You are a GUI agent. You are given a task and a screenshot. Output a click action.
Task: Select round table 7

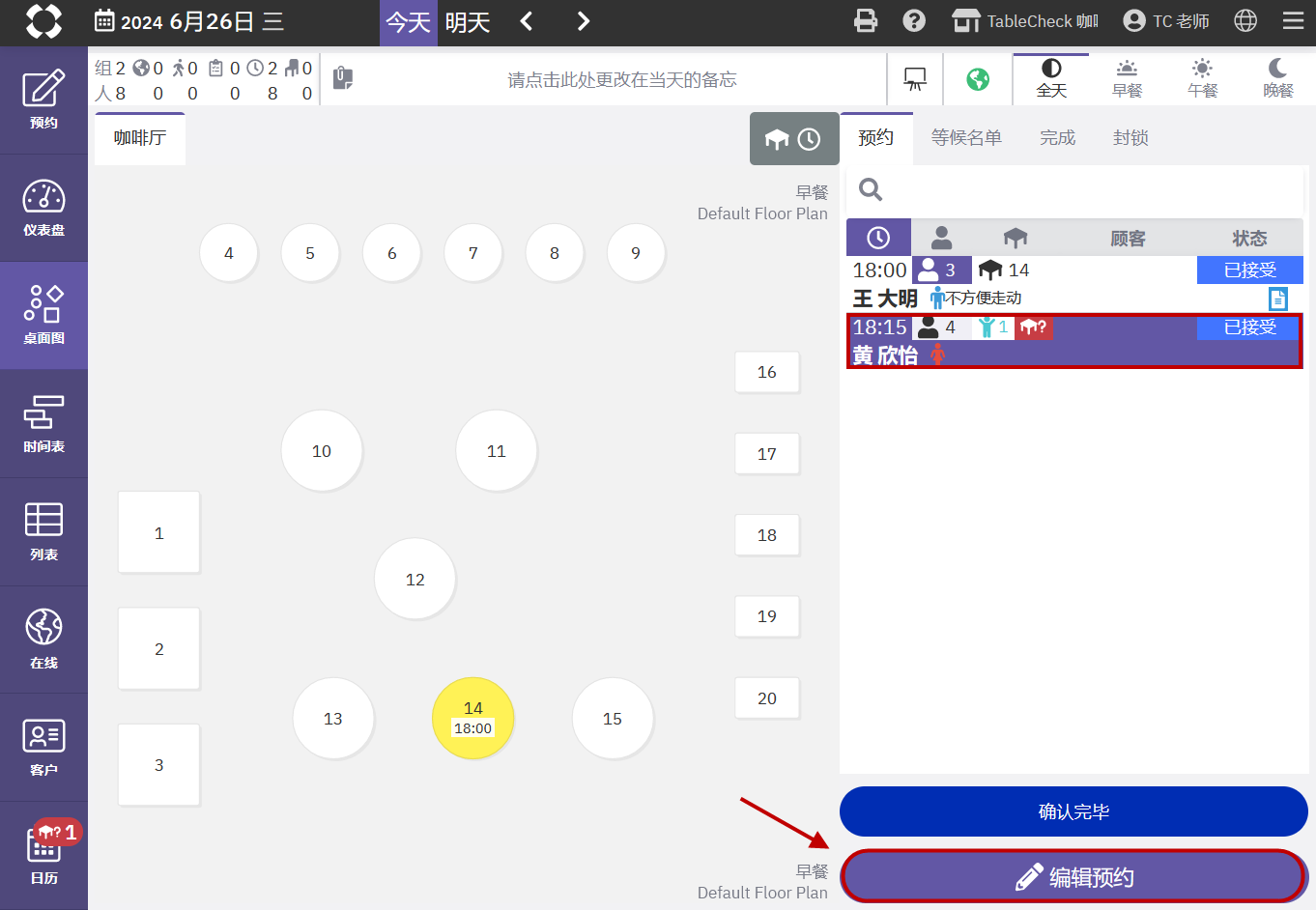472,253
